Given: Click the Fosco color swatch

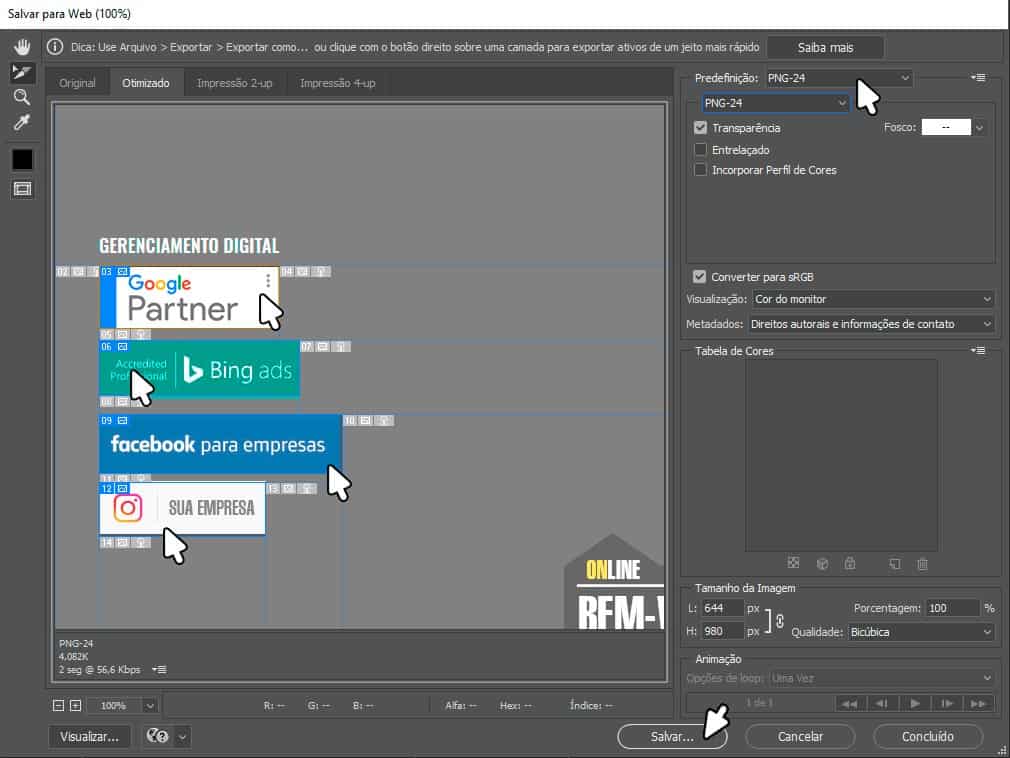Looking at the screenshot, I should (946, 127).
